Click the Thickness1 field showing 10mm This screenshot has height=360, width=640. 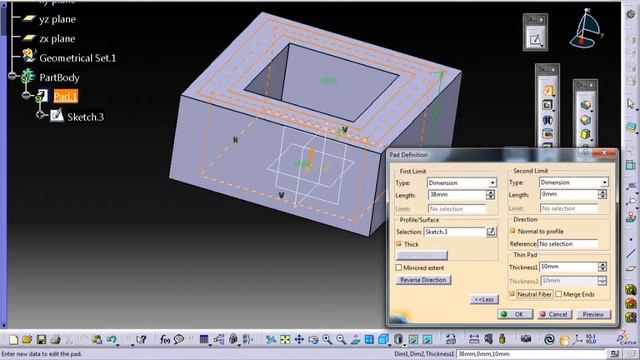[569, 267]
